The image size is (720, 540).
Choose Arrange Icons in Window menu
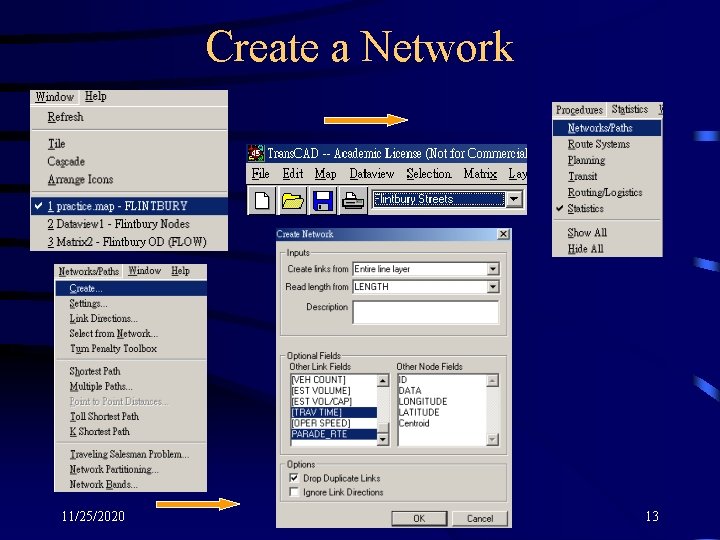(129, 180)
